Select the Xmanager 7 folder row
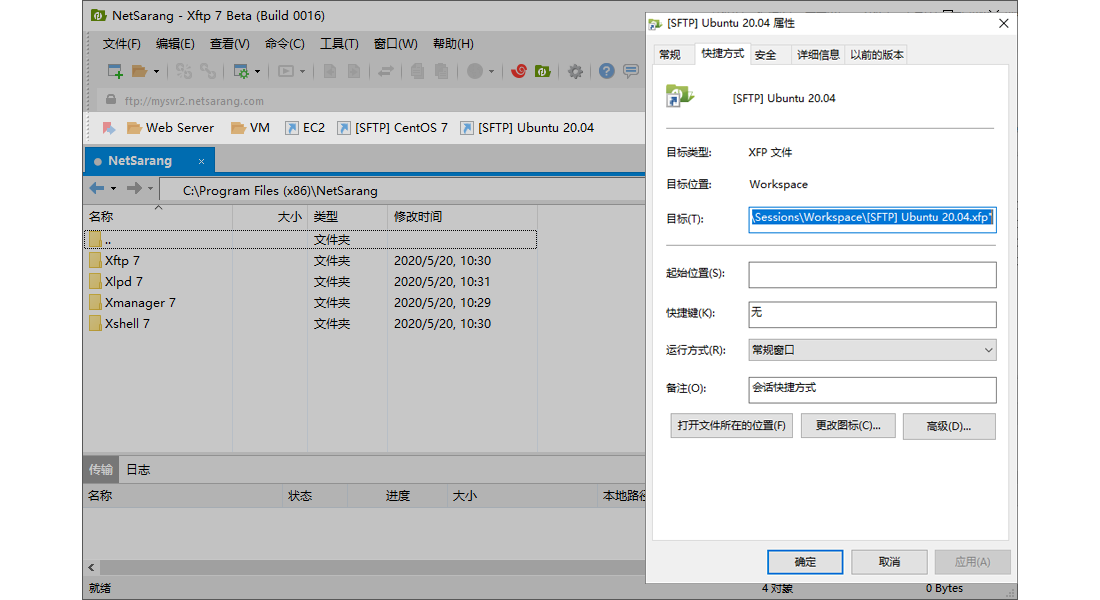The height and width of the screenshot is (600, 1100). pyautogui.click(x=310, y=302)
